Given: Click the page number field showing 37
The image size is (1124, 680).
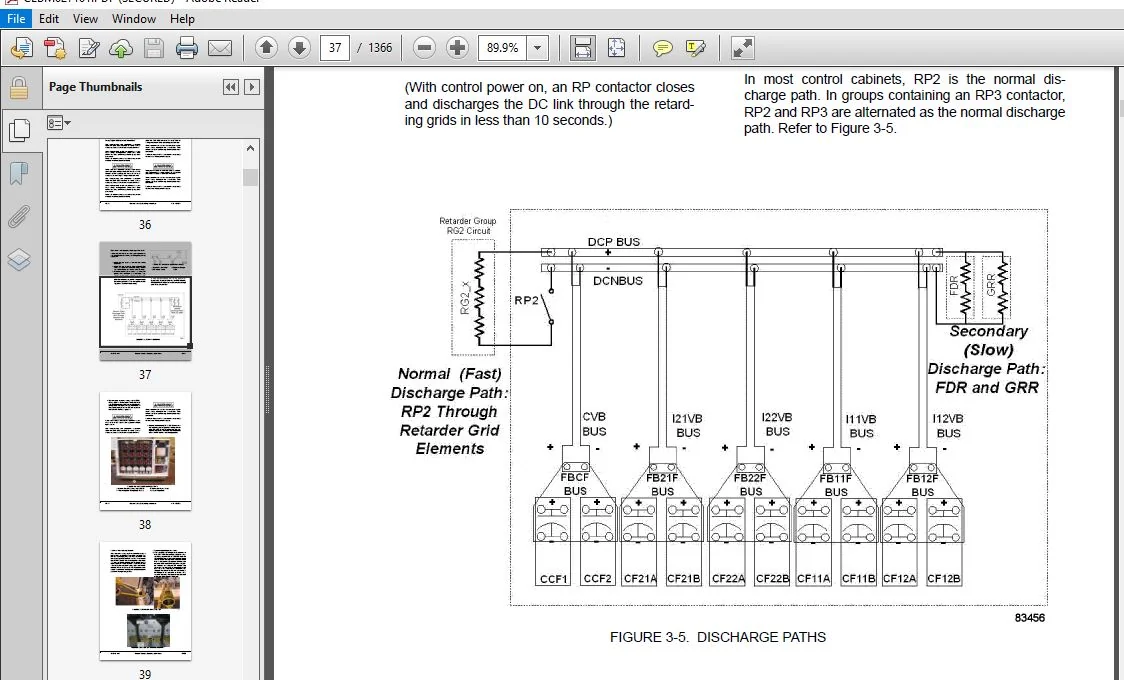Looking at the screenshot, I should [x=335, y=48].
